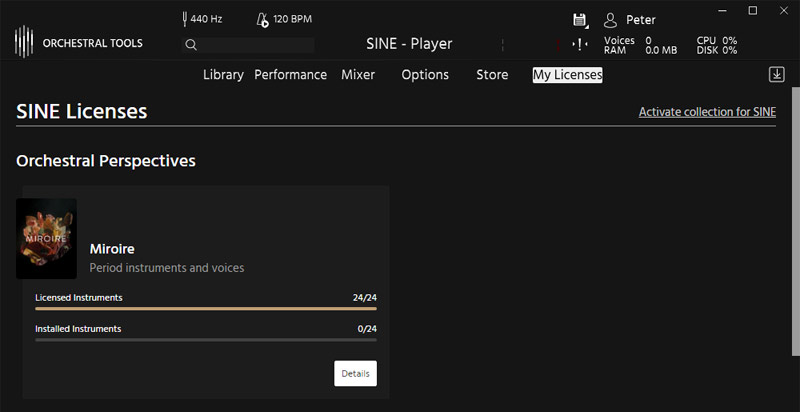Click the CPU 0% readout

(717, 40)
